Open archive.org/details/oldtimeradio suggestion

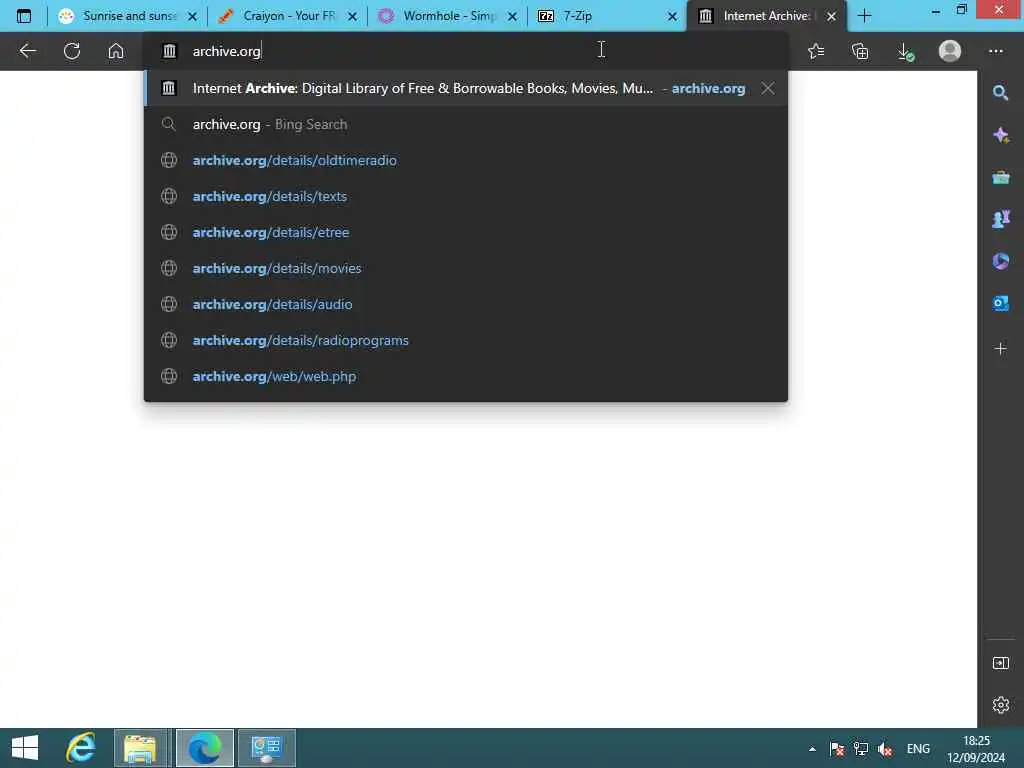click(466, 160)
